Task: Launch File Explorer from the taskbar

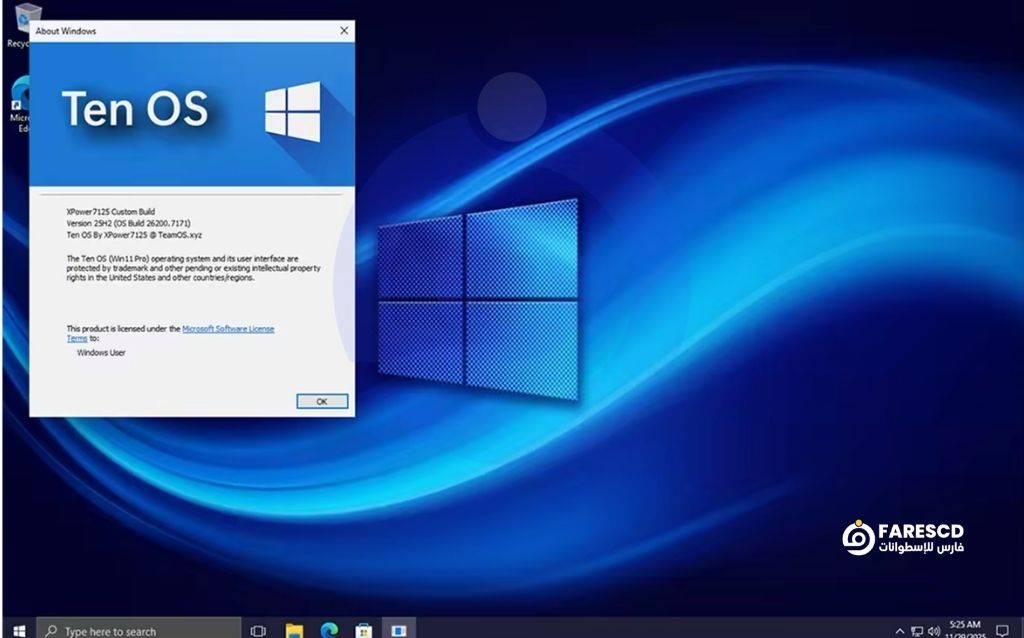Action: 294,630
